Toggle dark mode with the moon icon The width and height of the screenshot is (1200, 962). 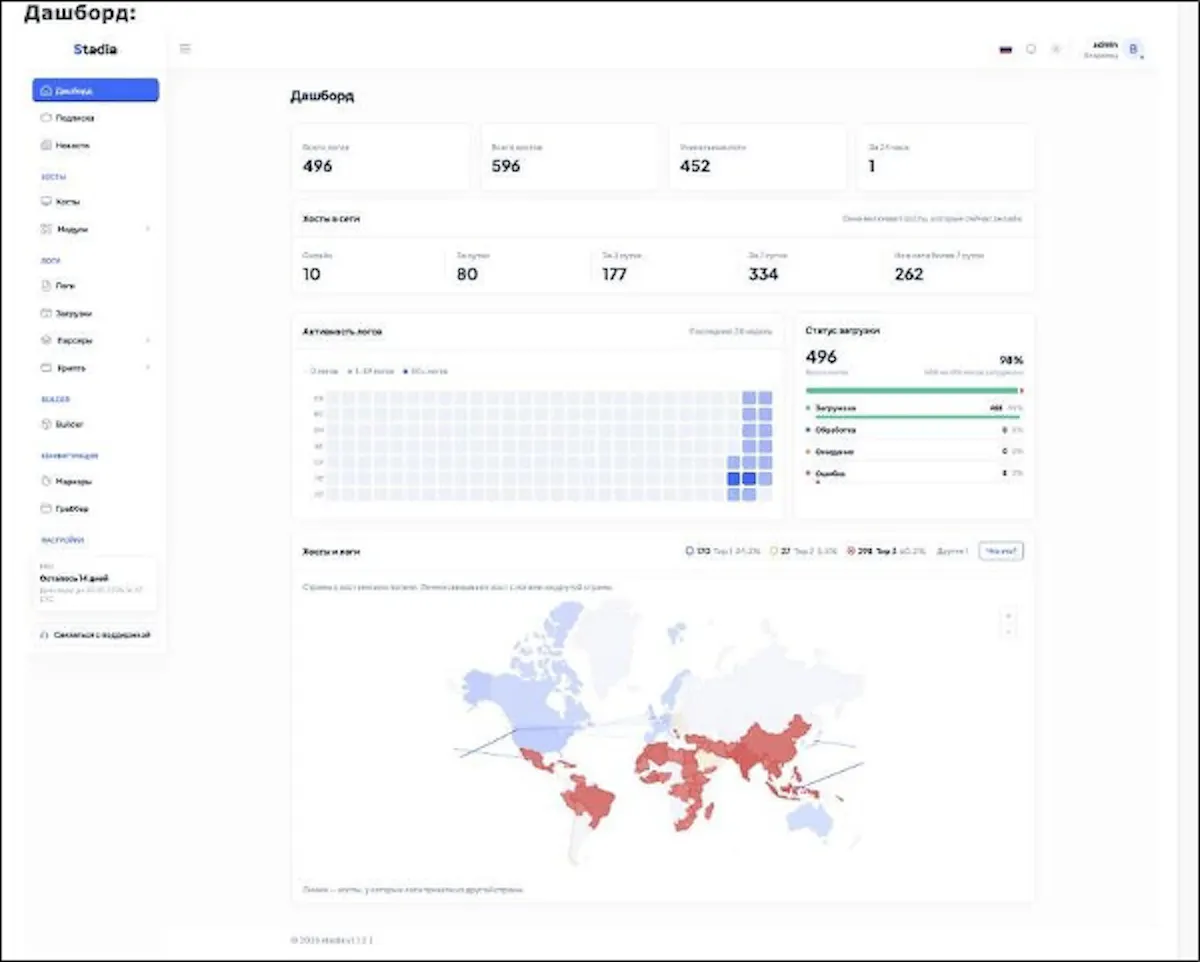1031,49
